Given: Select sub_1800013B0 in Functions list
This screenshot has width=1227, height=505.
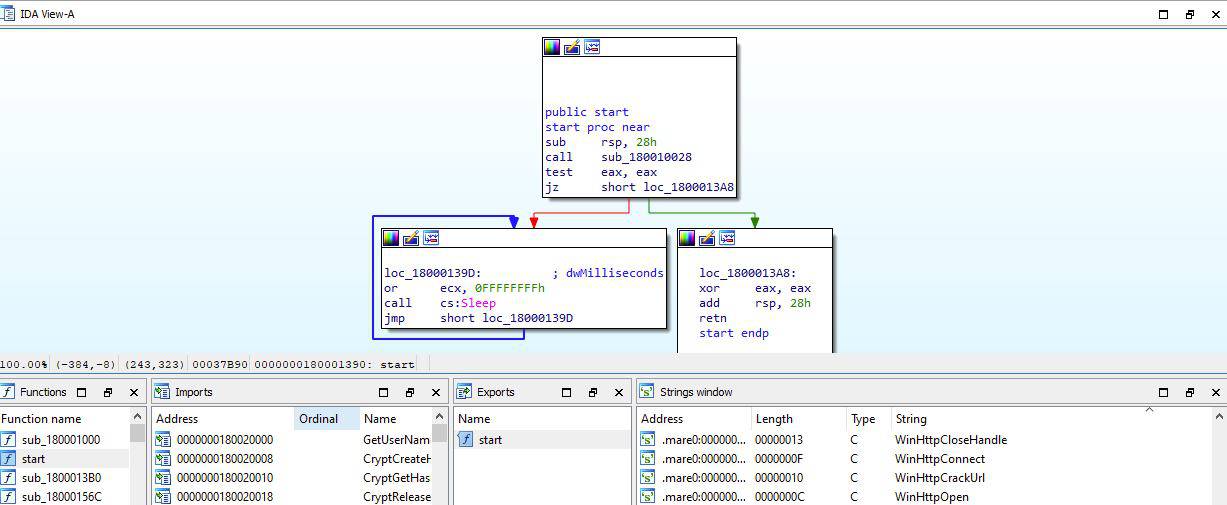Looking at the screenshot, I should click(x=60, y=478).
